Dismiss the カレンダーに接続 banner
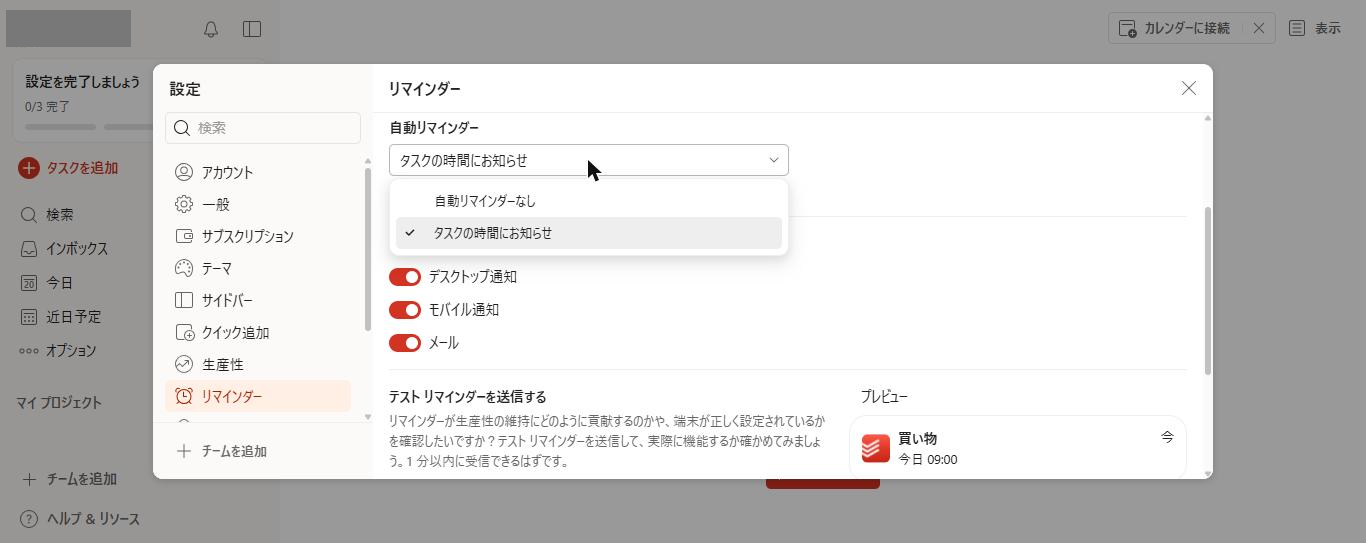Viewport: 1366px width, 543px height. [1259, 28]
